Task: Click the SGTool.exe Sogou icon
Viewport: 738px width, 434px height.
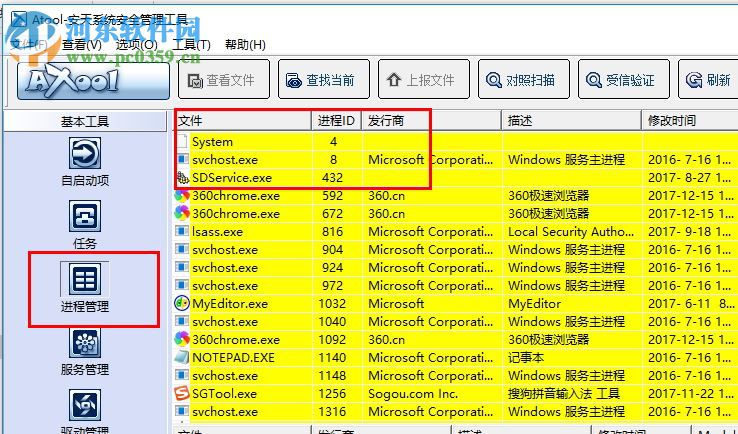Action: click(182, 394)
